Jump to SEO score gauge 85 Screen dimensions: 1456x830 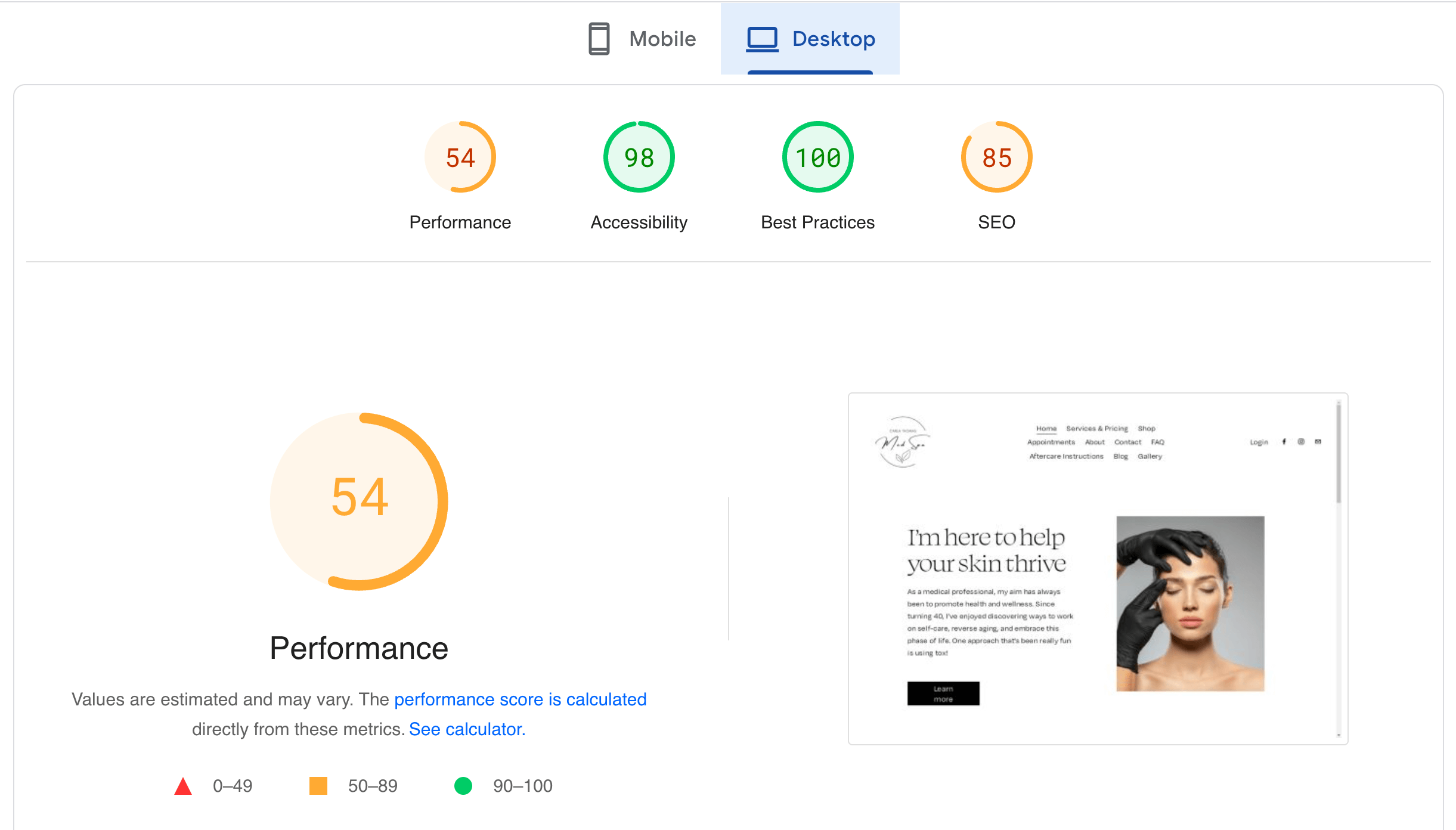coord(997,157)
